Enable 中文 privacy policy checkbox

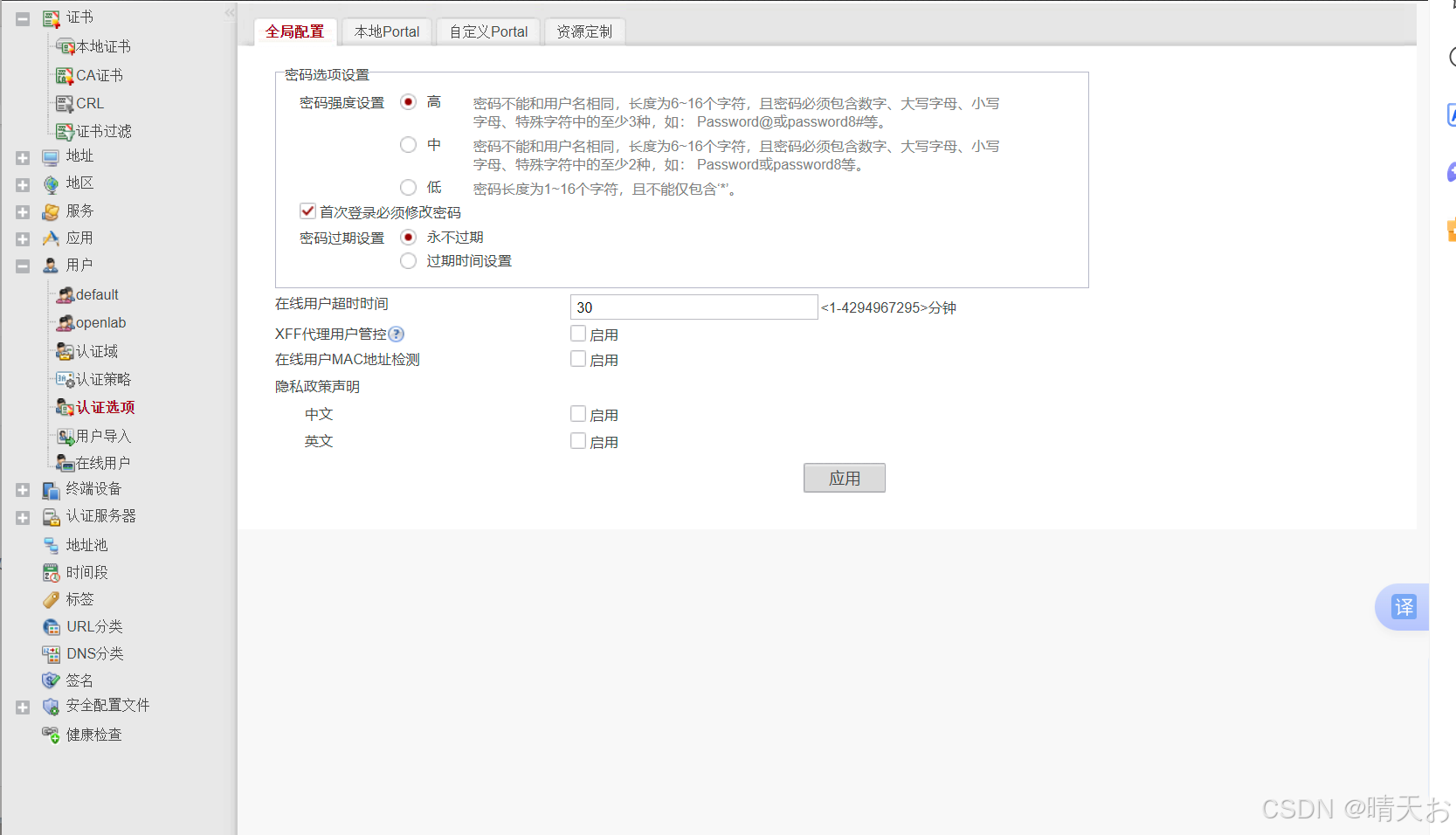[578, 413]
